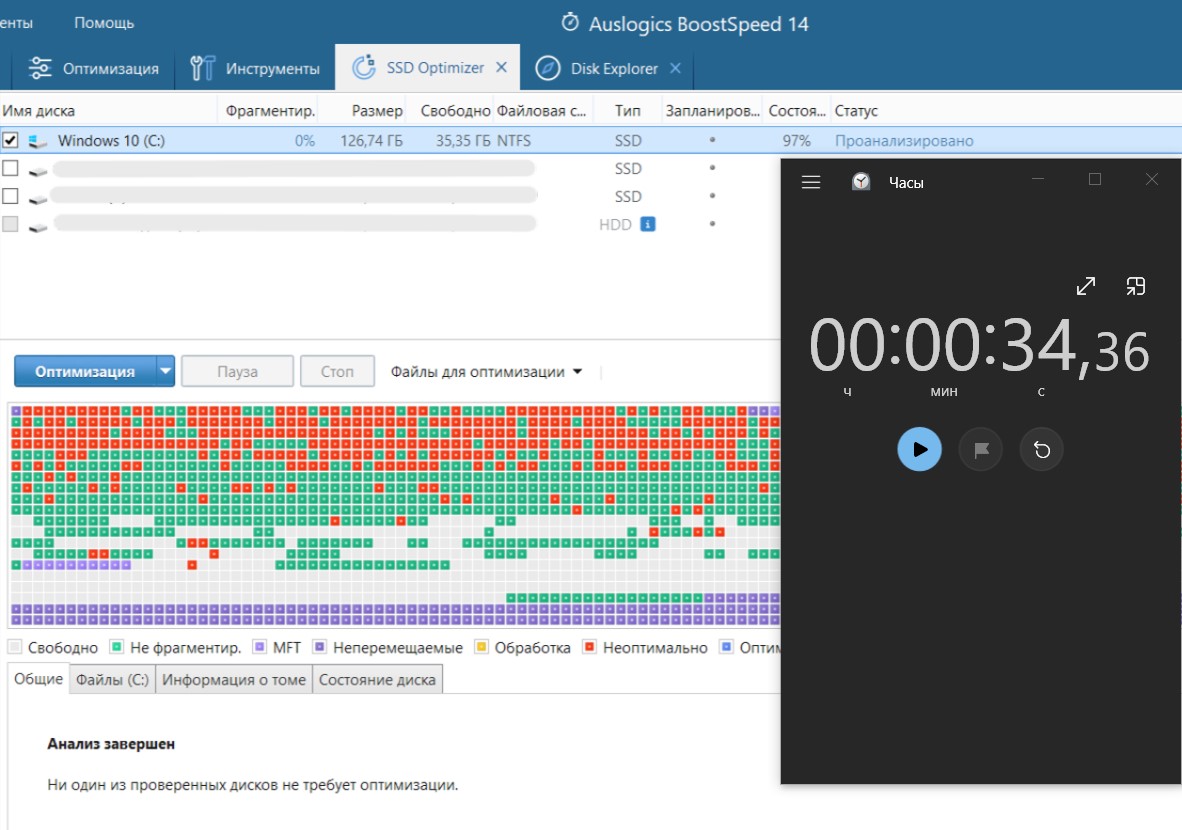Switch to the Инструменты tab
This screenshot has height=830, width=1182.
click(255, 69)
